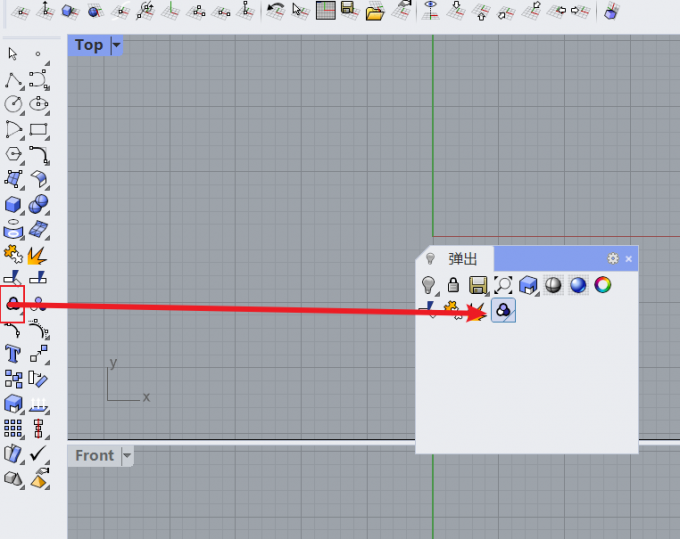Screen dimensions: 680x539
Task: Select the arrow pointer tool in left toolbar
Action: 13,54
